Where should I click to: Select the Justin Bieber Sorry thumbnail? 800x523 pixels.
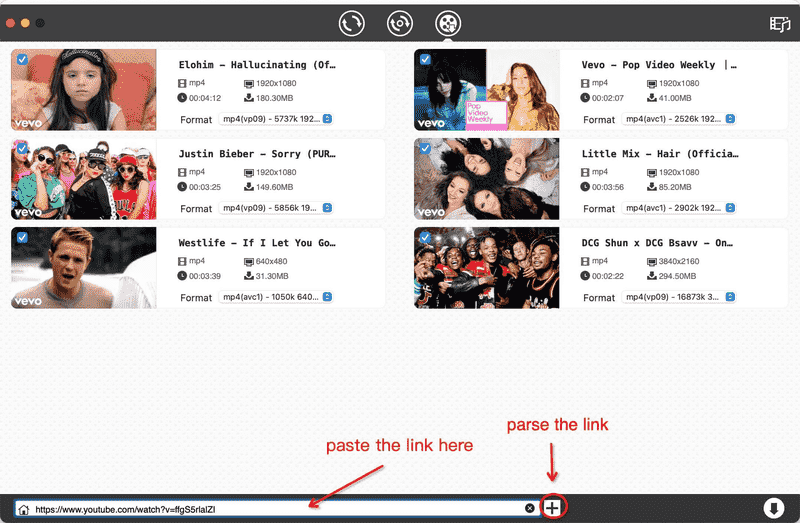pos(84,179)
